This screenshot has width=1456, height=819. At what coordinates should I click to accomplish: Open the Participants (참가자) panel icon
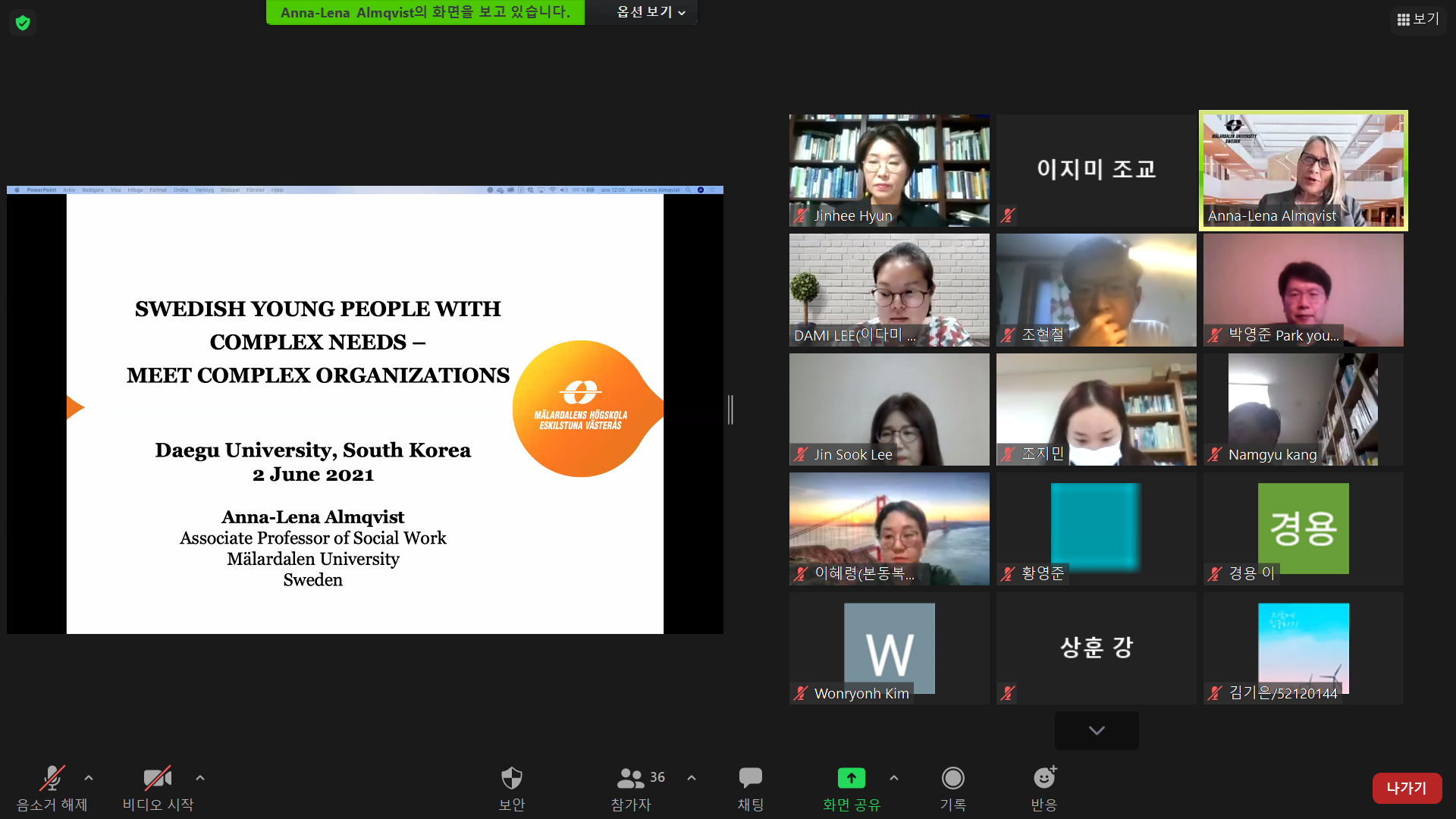(630, 778)
